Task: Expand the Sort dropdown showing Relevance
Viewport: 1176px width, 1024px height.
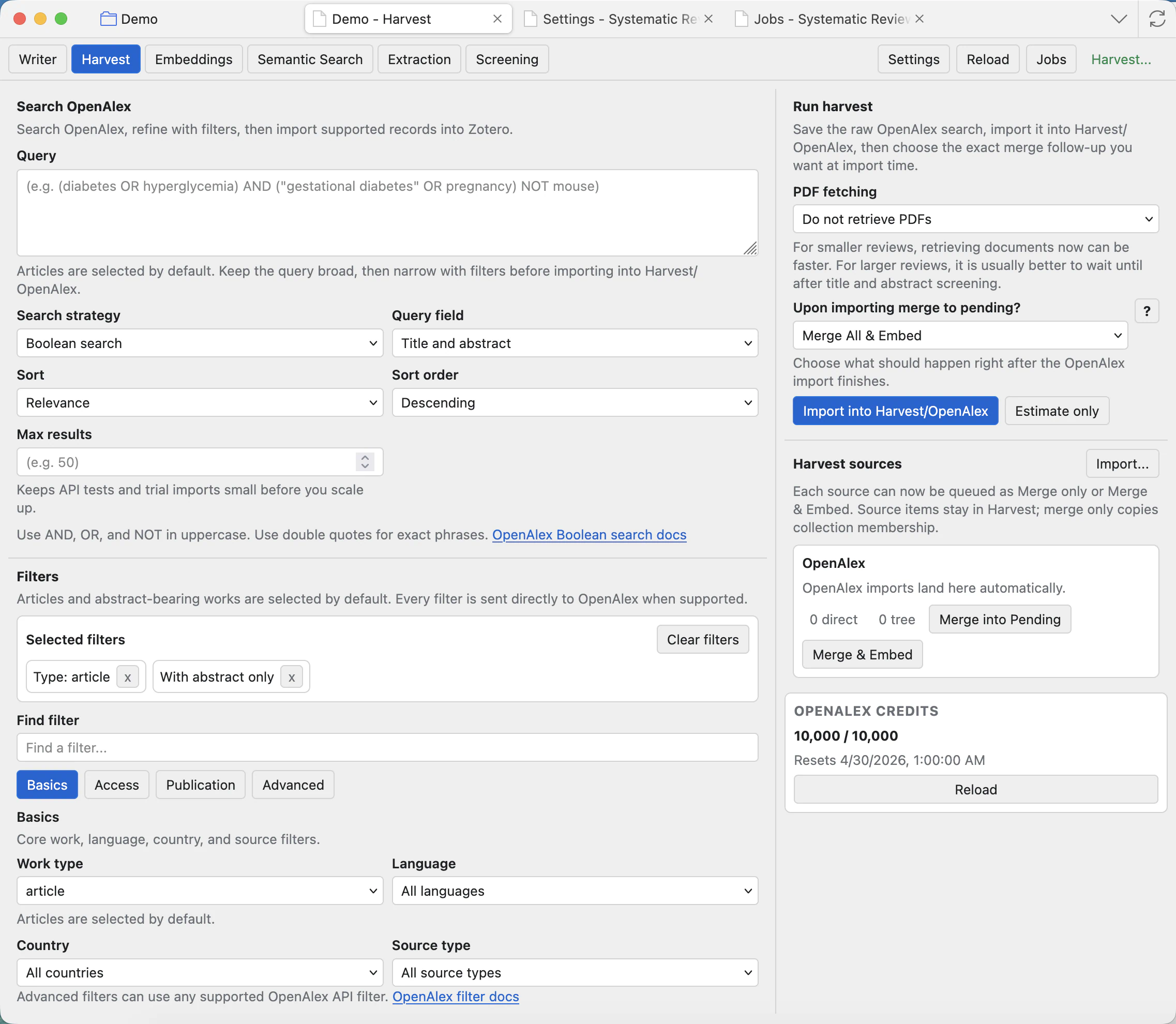Action: coord(200,402)
